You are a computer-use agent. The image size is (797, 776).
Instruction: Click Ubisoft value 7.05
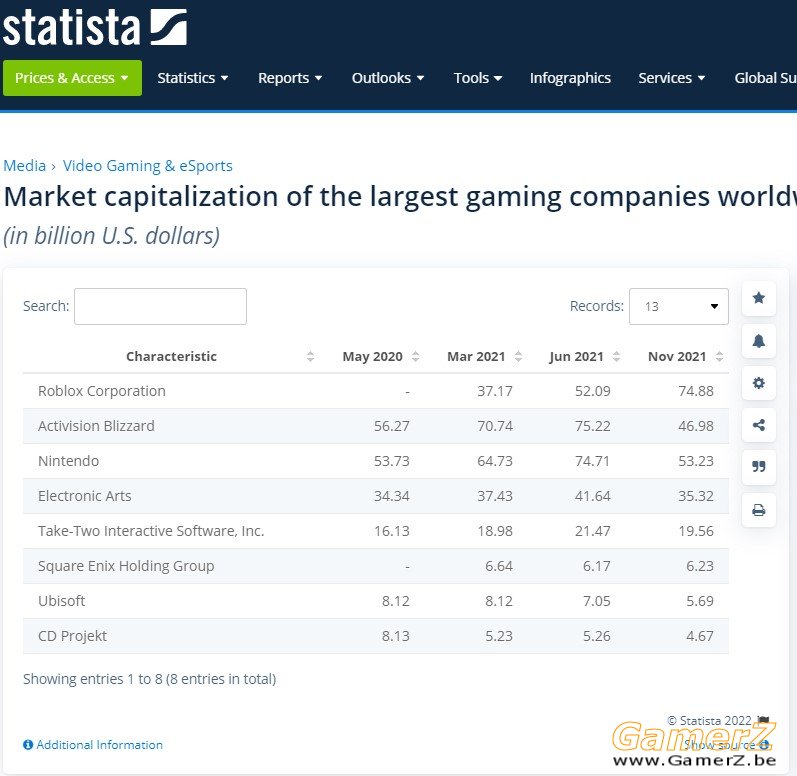click(x=597, y=601)
